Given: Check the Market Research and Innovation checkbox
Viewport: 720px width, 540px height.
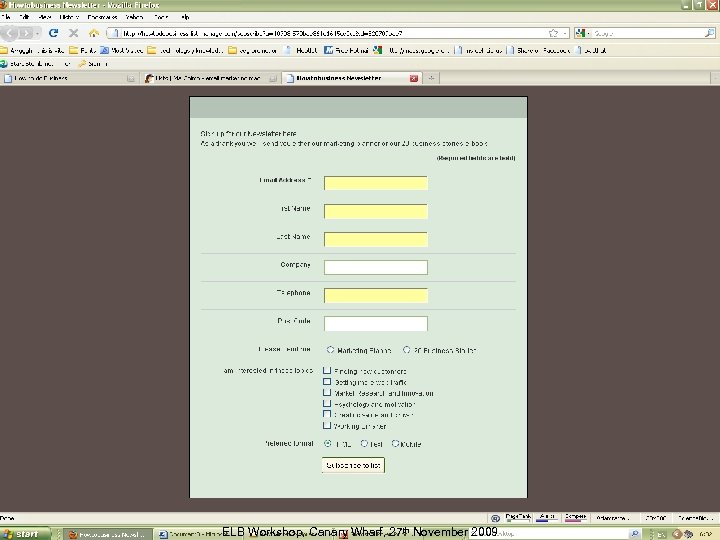Looking at the screenshot, I should (x=327, y=393).
